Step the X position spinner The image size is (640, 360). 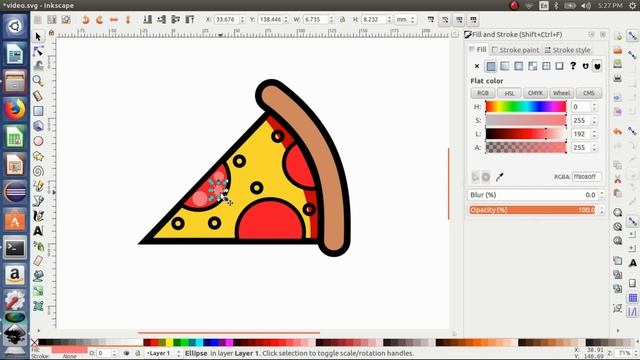242,20
